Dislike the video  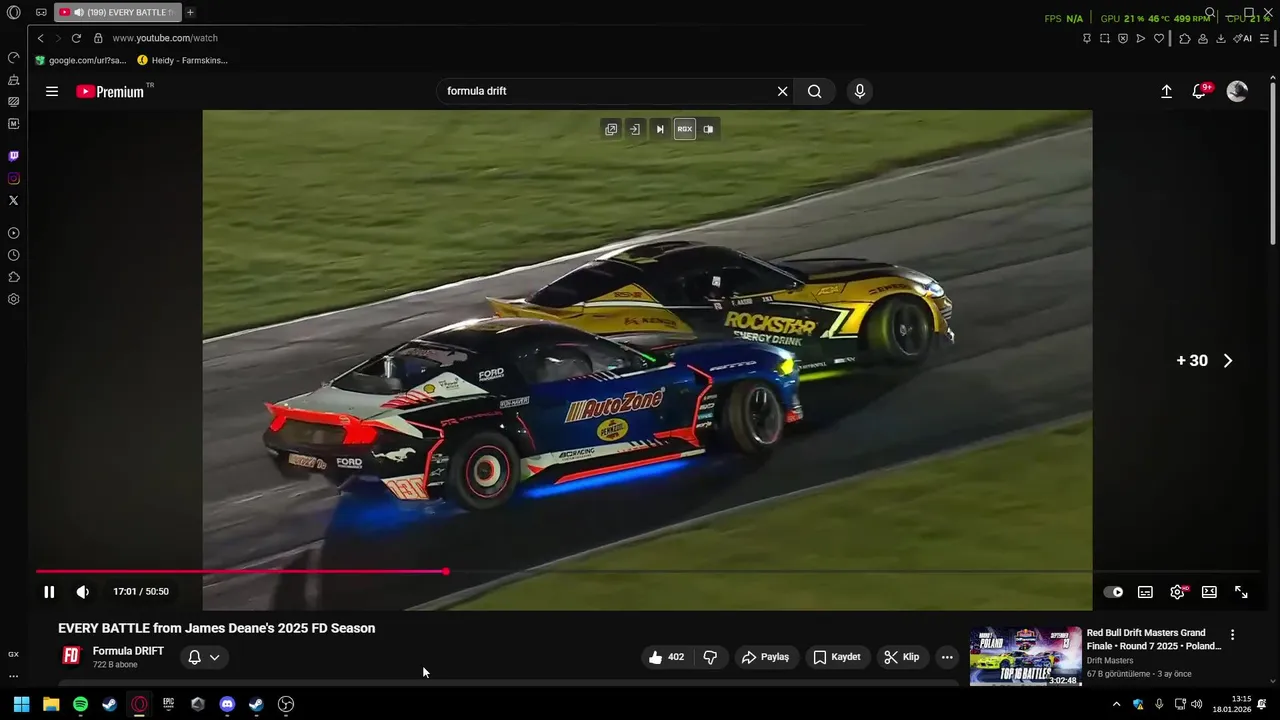pos(710,657)
